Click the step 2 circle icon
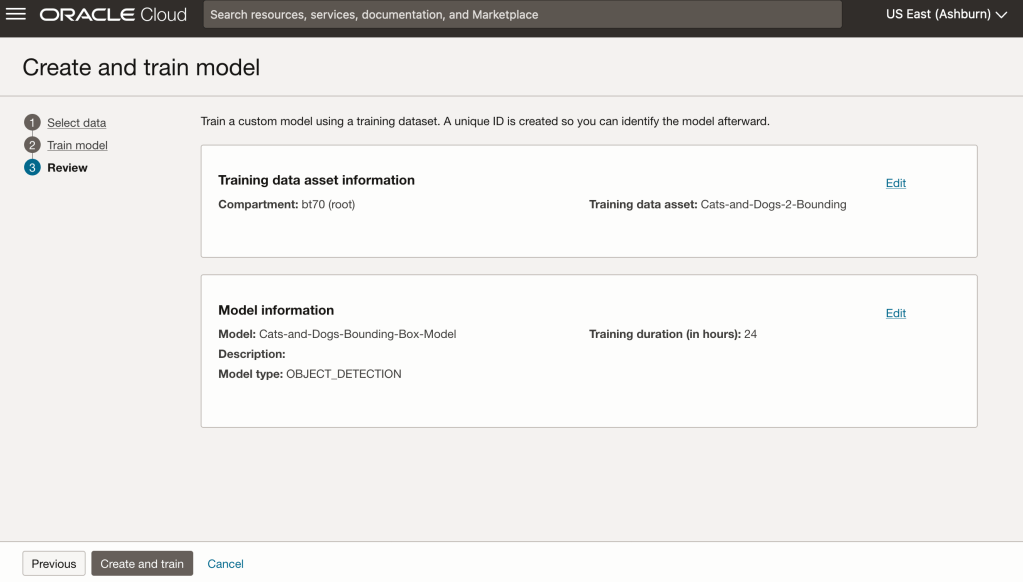1023x582 pixels. 32,145
